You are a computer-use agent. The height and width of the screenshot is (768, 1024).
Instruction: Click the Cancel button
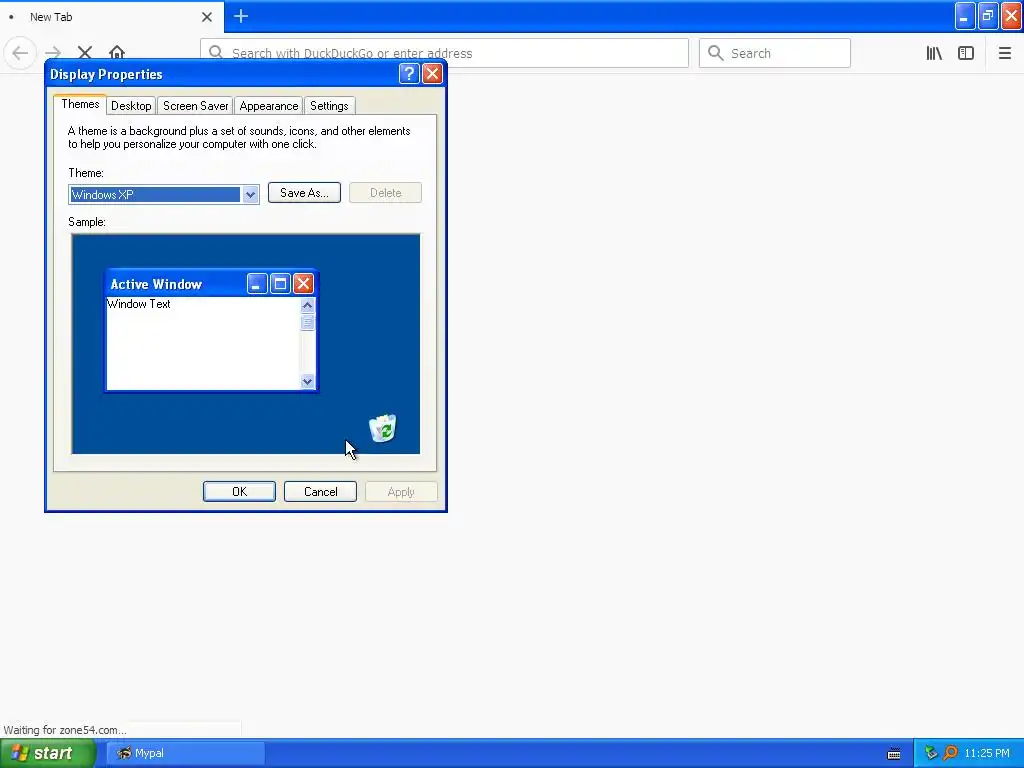320,492
